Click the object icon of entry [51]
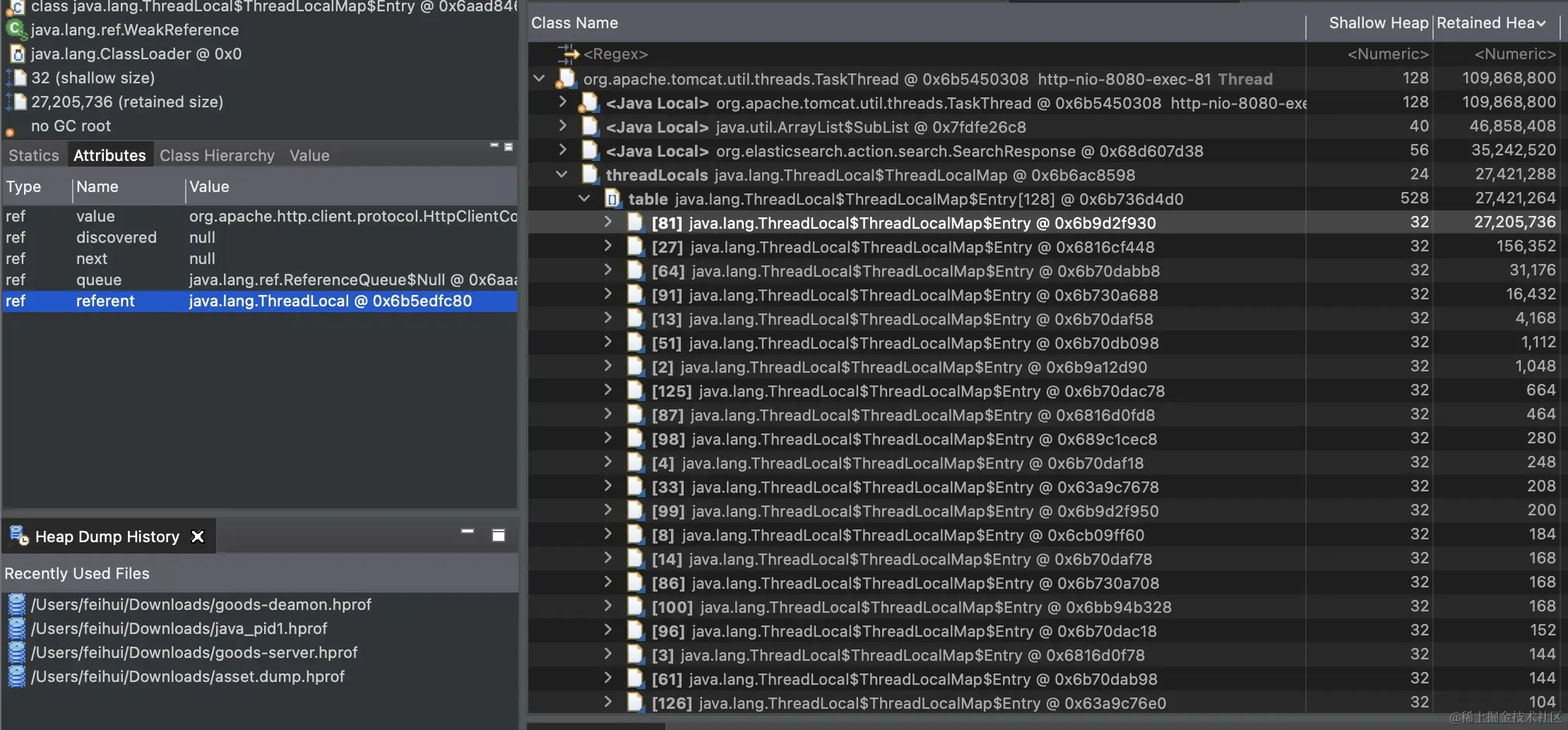The height and width of the screenshot is (730, 1568). (x=636, y=343)
